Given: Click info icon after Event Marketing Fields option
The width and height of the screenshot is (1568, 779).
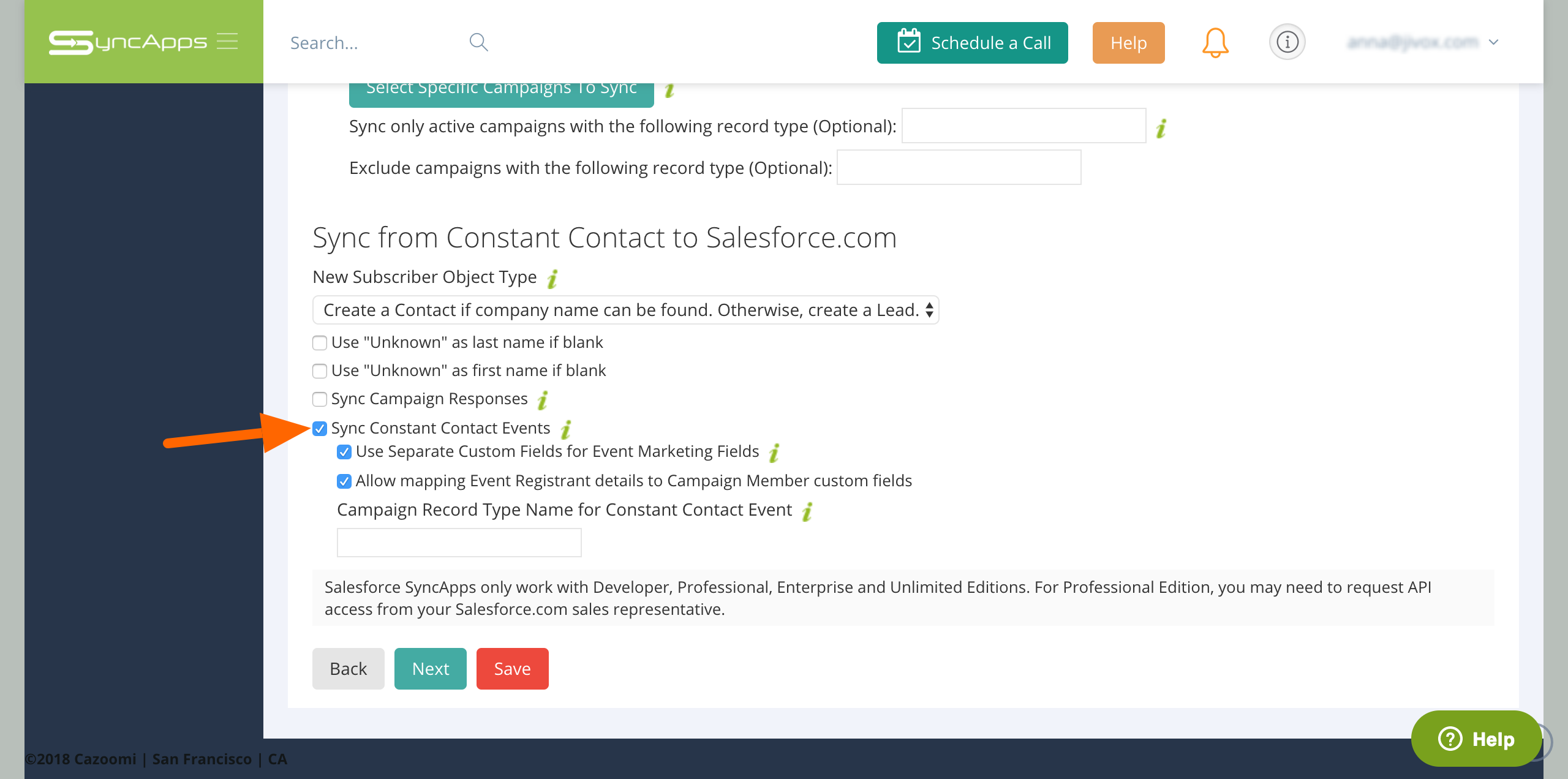Looking at the screenshot, I should pyautogui.click(x=775, y=453).
